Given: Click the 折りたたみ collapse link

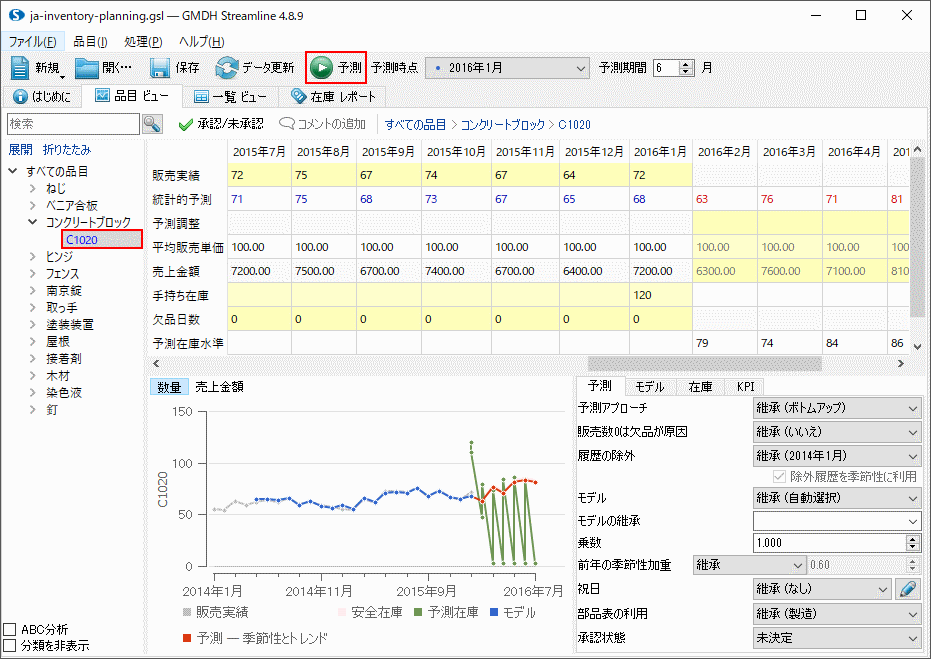Looking at the screenshot, I should [x=66, y=149].
